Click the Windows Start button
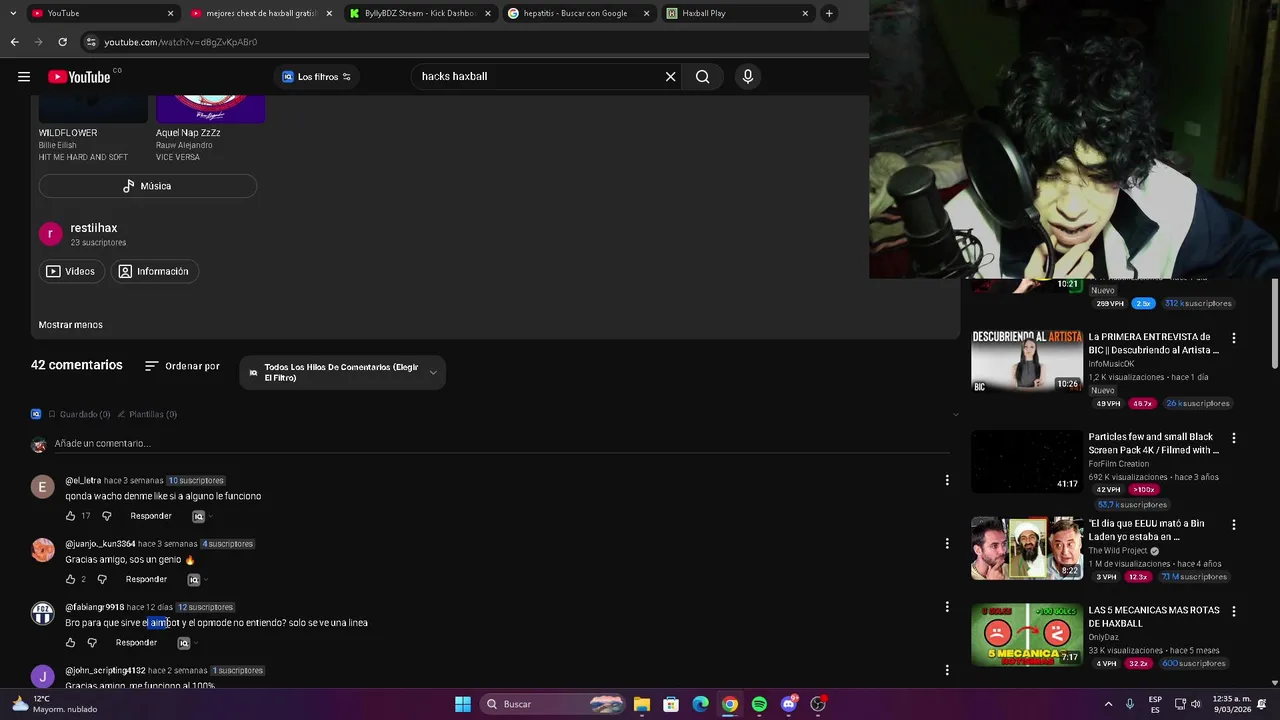Image resolution: width=1280 pixels, height=720 pixels. tap(463, 704)
